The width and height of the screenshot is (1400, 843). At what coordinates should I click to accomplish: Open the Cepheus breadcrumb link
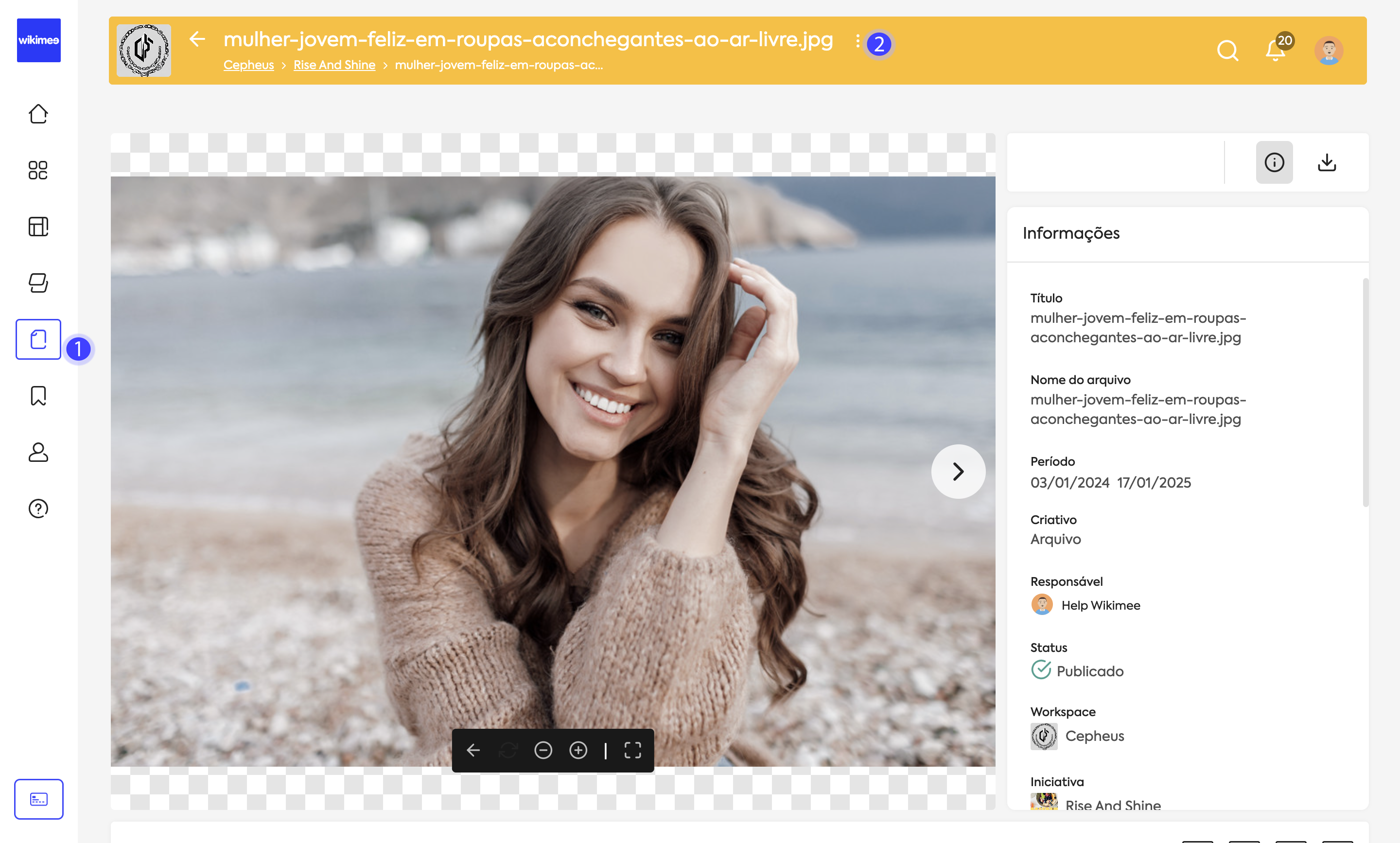point(248,65)
